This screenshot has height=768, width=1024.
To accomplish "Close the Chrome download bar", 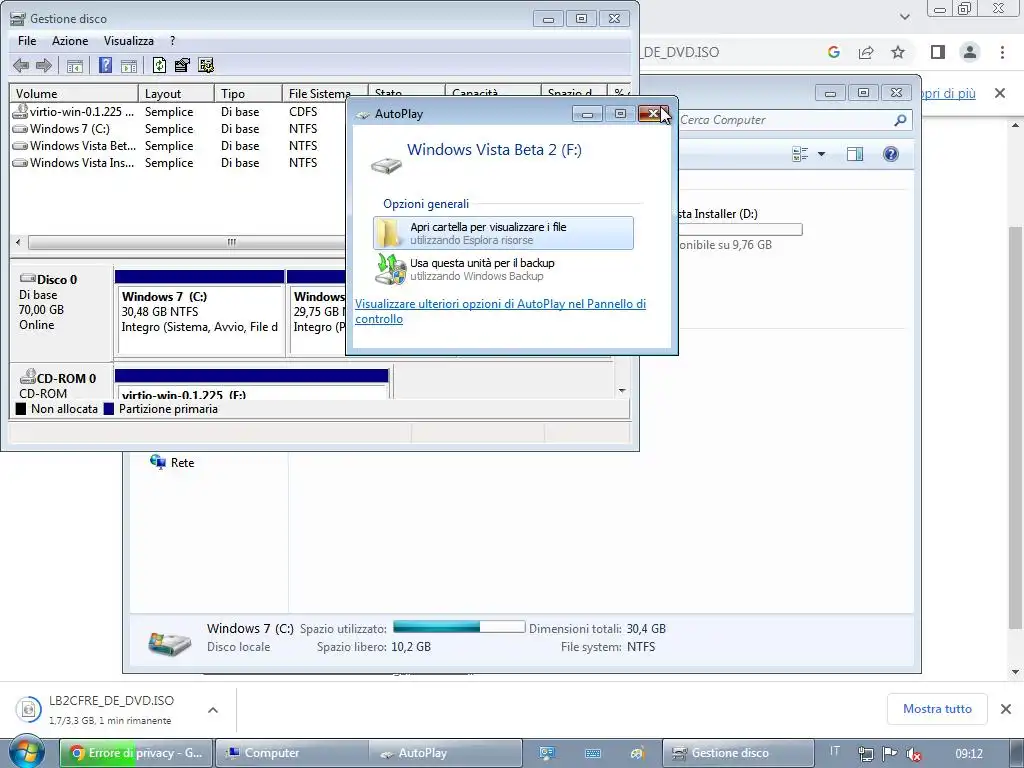I will 1006,709.
